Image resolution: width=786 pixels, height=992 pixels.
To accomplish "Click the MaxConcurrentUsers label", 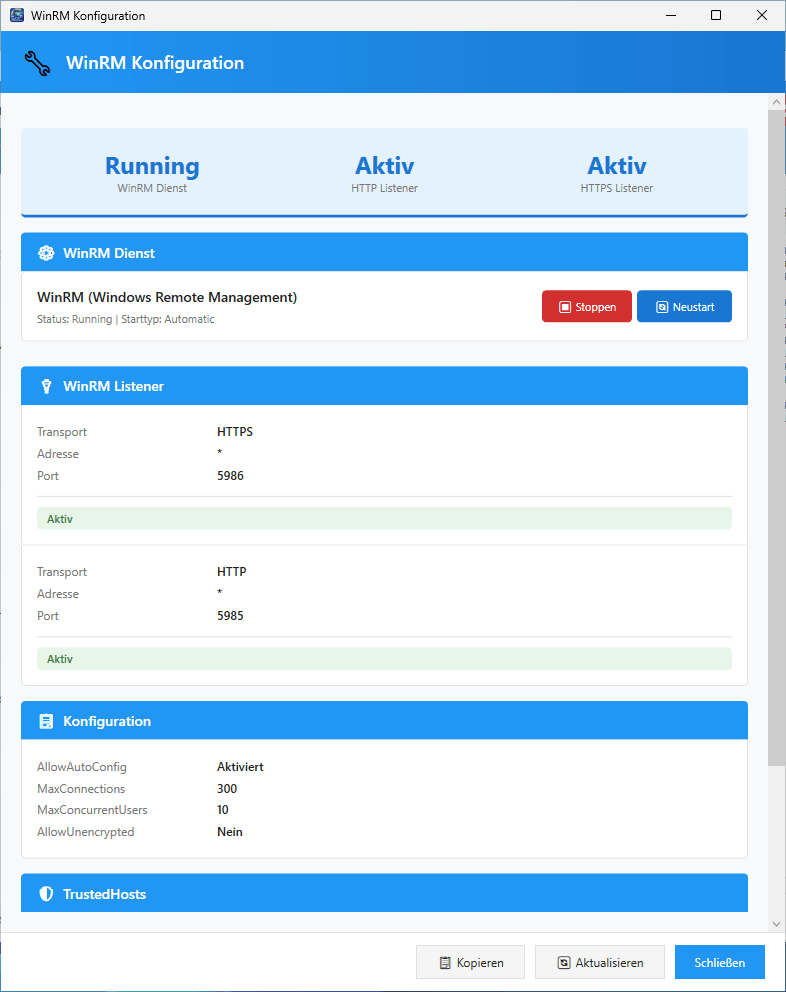I will (x=92, y=810).
